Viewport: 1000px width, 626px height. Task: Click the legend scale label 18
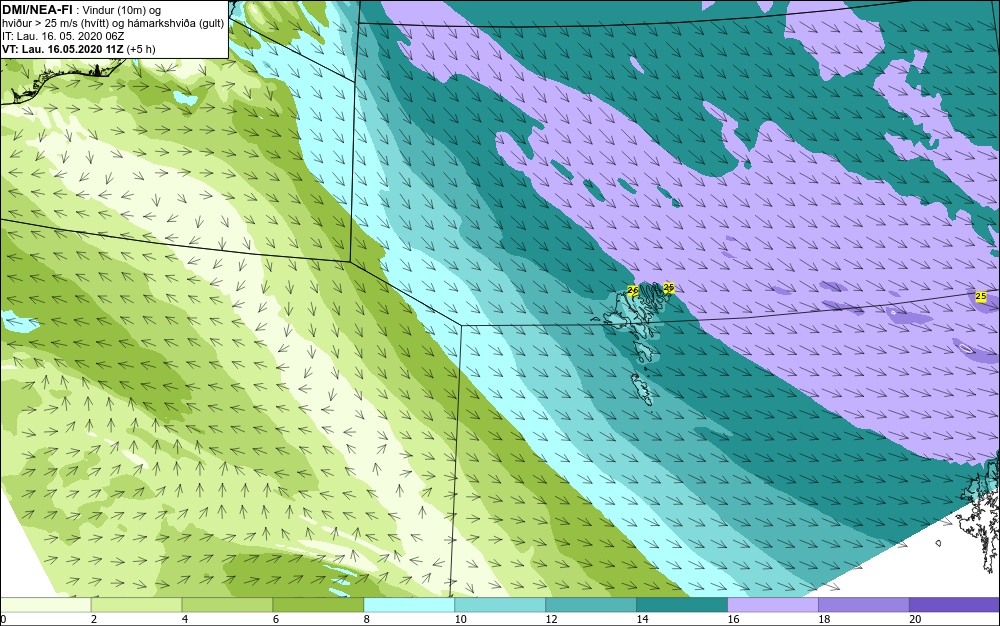coord(824,619)
